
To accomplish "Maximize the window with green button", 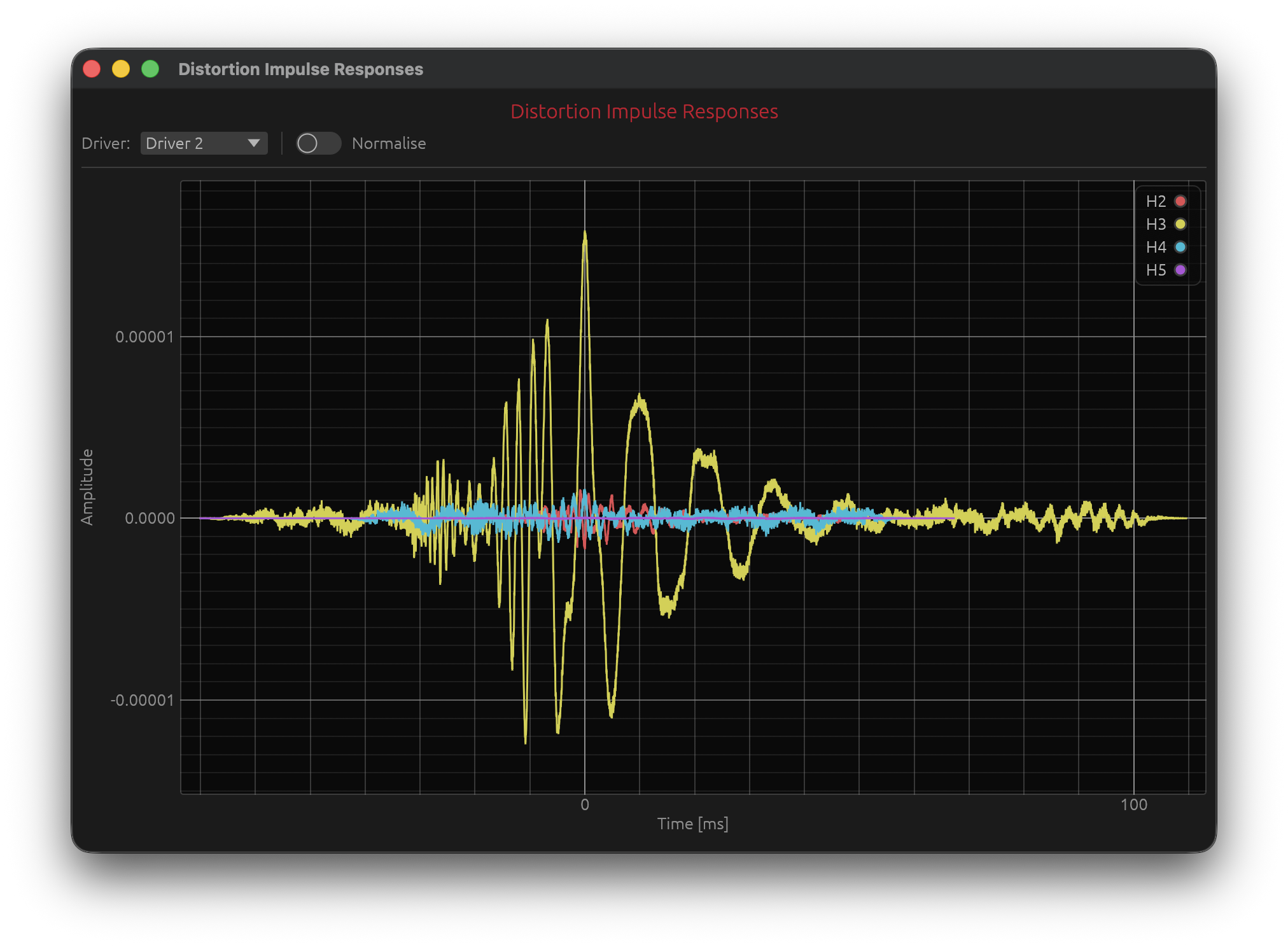I will point(150,69).
